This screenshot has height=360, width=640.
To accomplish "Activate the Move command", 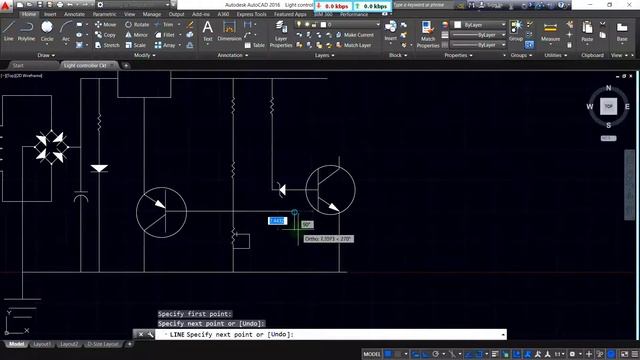I will [x=105, y=24].
